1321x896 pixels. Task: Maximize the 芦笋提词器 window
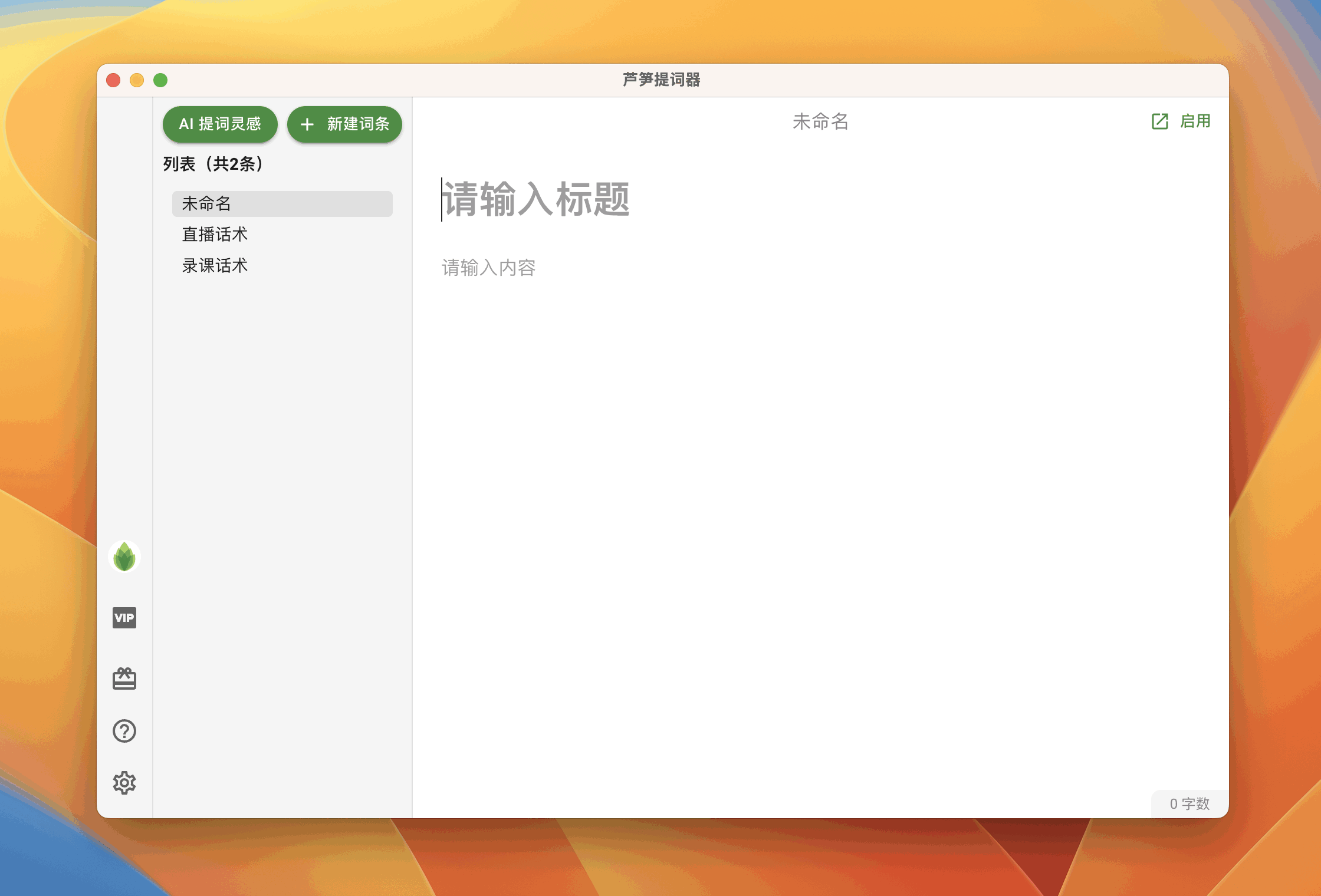(160, 80)
